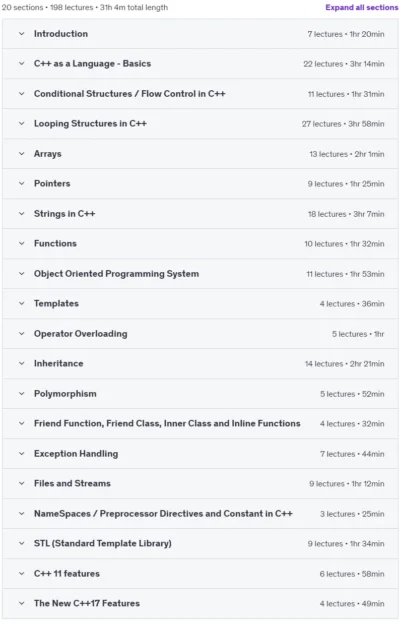Image resolution: width=400 pixels, height=624 pixels.
Task: Click Expand all sections link
Action: [x=361, y=8]
